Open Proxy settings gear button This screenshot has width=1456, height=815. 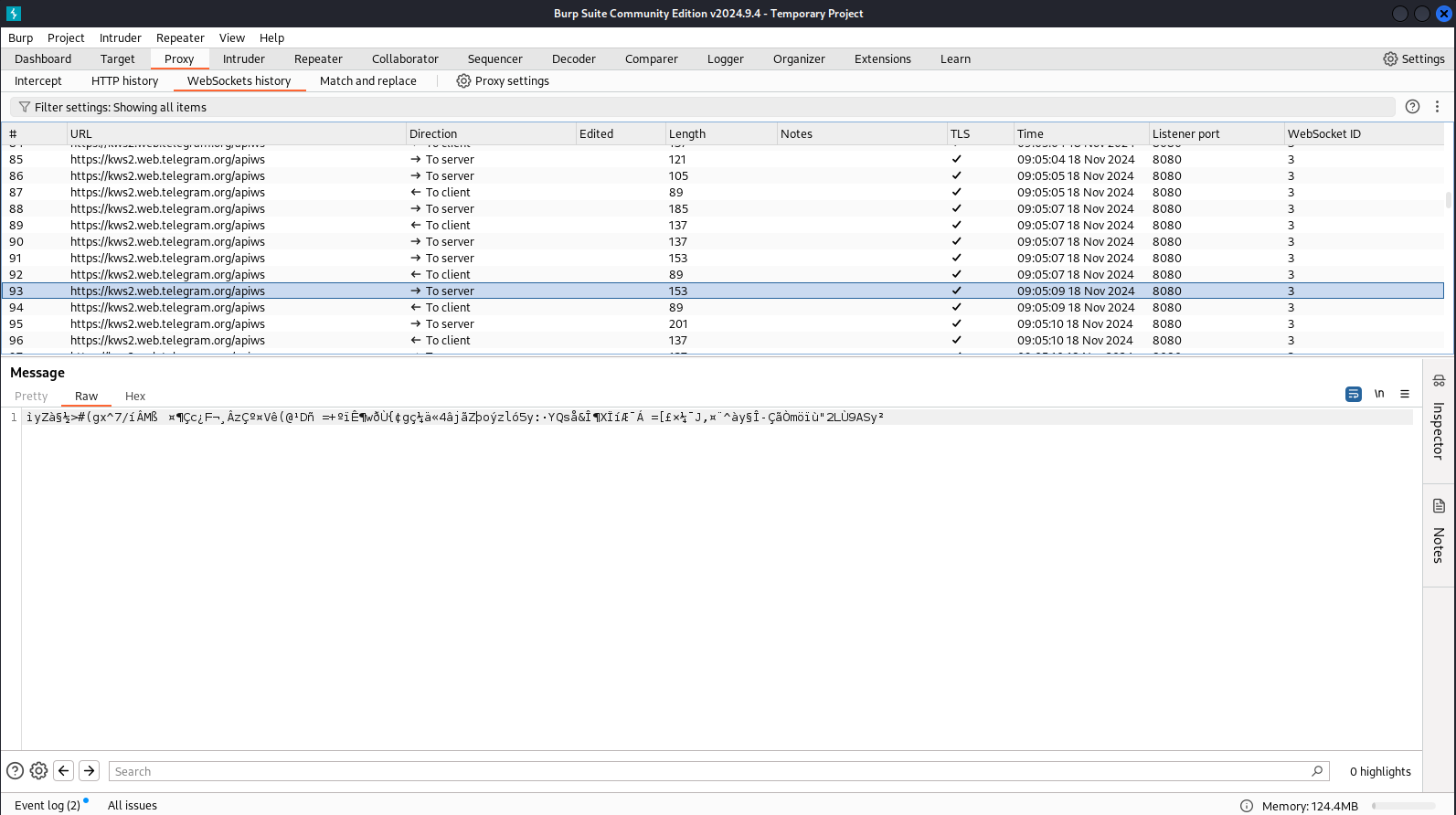pos(503,80)
